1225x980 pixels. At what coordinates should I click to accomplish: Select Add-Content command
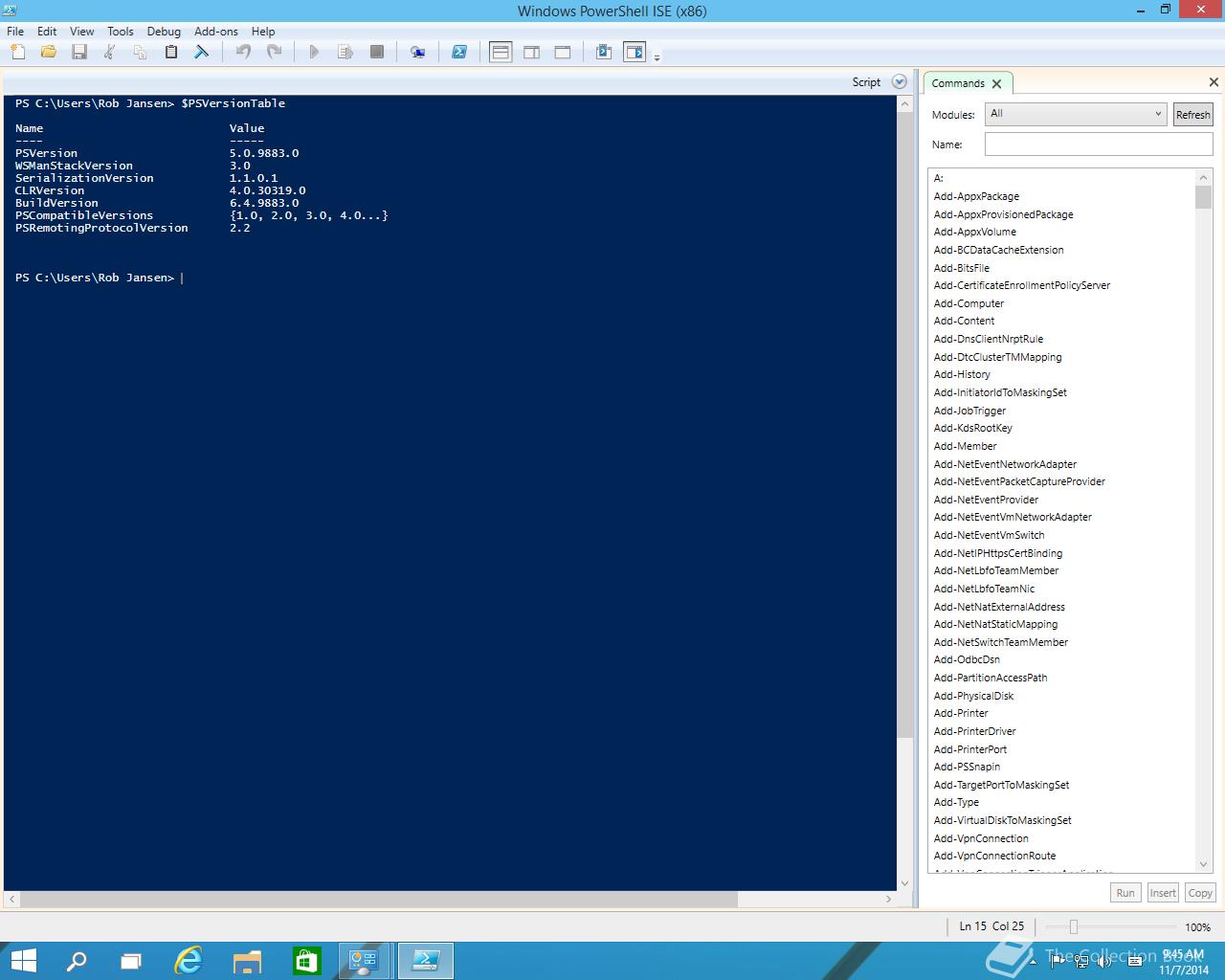tap(964, 321)
